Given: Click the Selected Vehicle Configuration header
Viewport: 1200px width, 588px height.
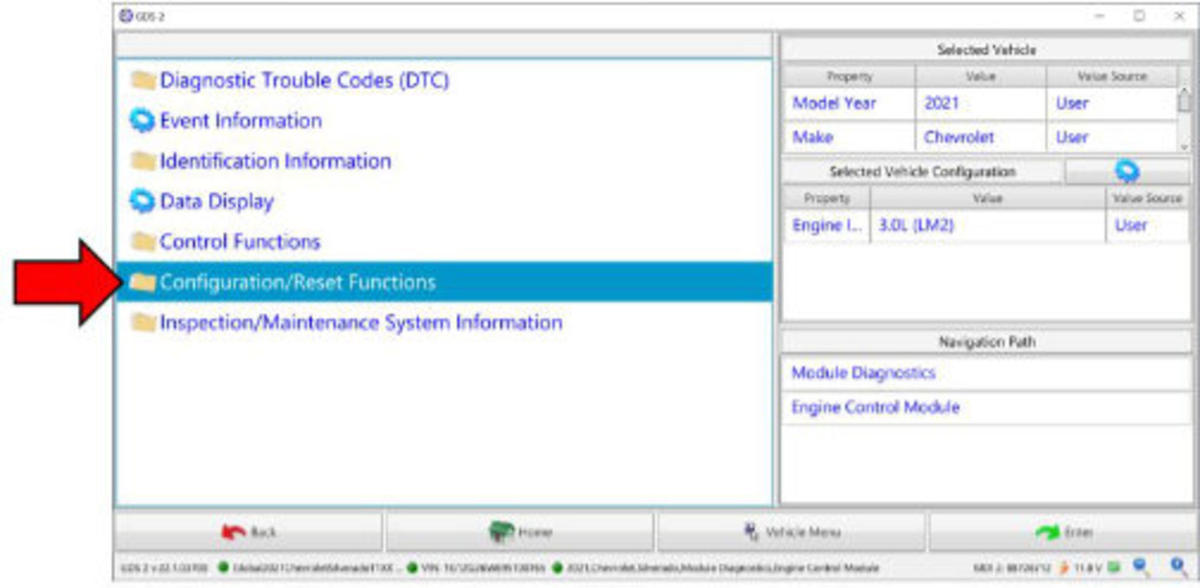Looking at the screenshot, I should point(922,172).
